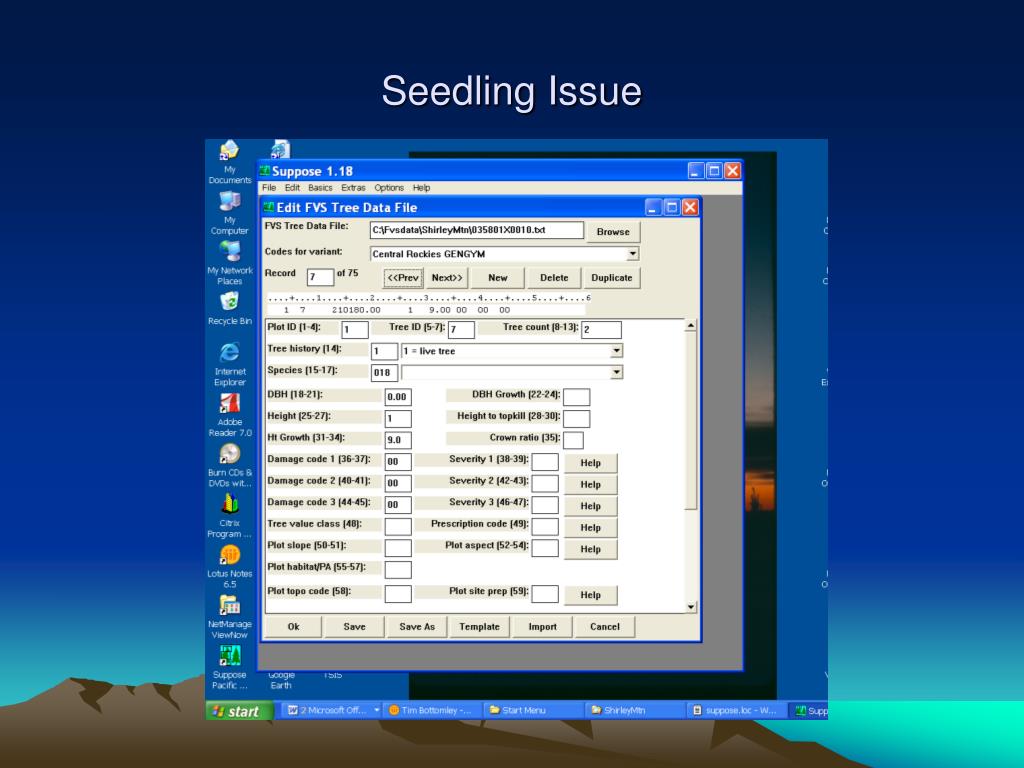Screen dimensions: 1024x768
Task: Open the Basics menu
Action: pyautogui.click(x=320, y=187)
